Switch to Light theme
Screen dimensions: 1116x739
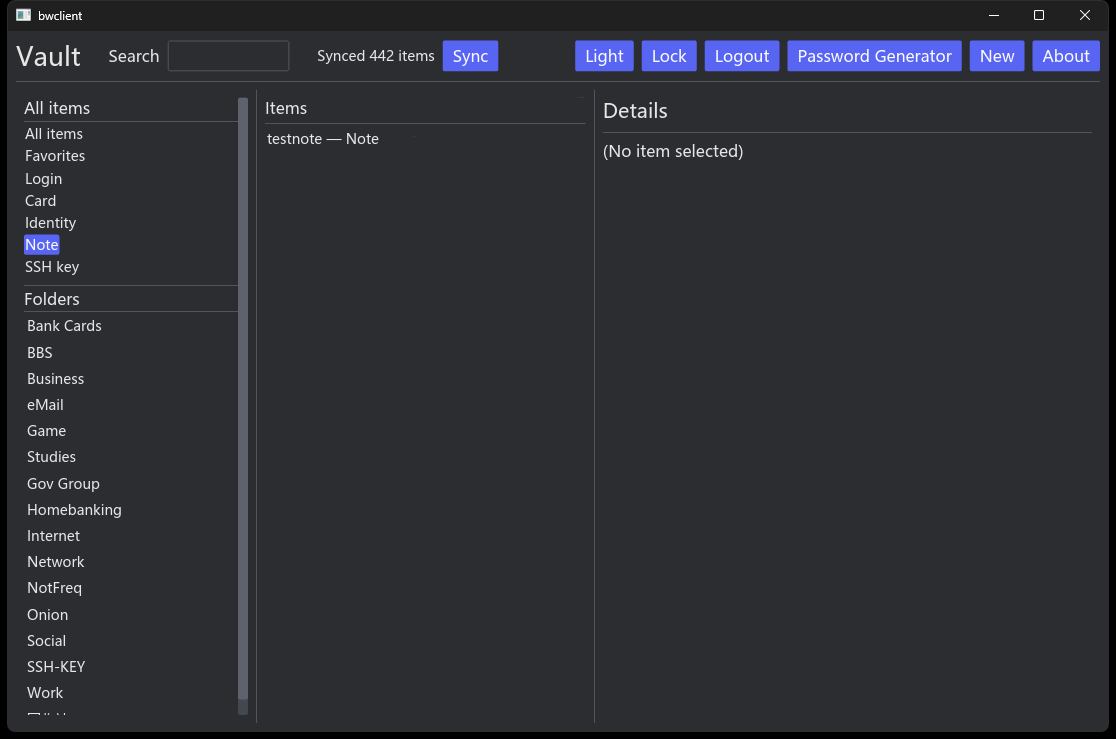point(604,56)
